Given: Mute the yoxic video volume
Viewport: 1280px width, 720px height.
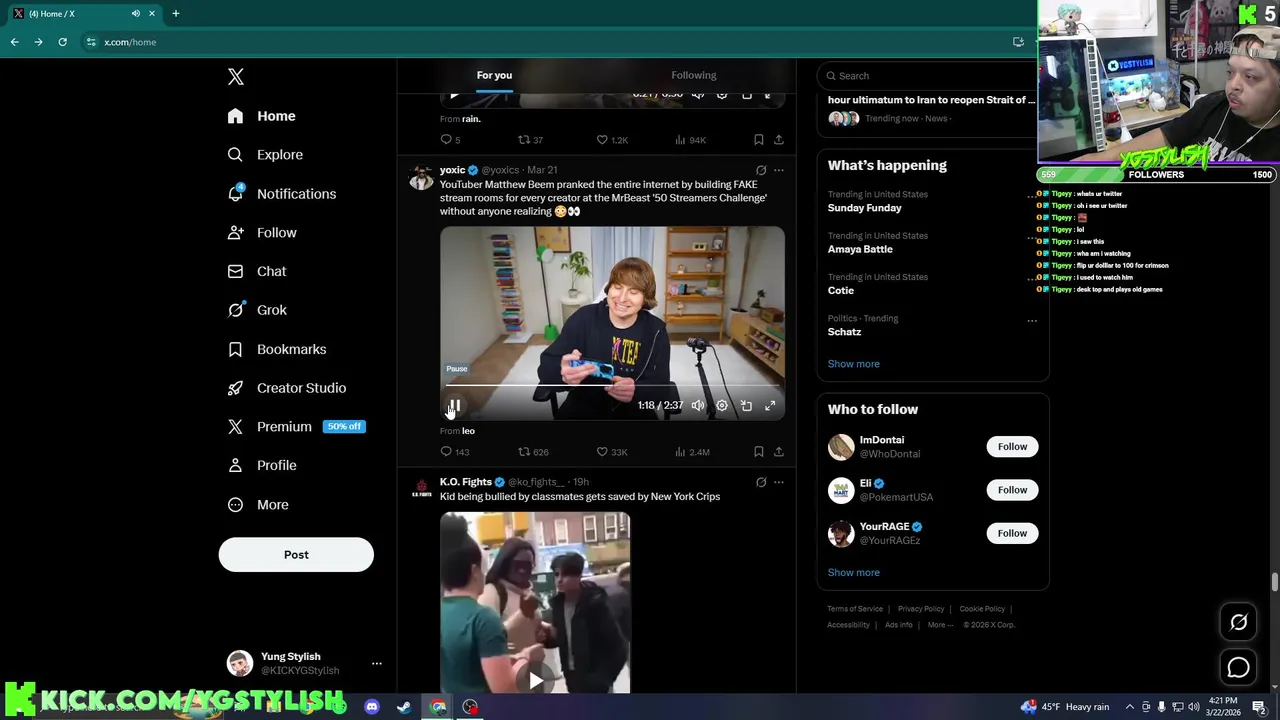Looking at the screenshot, I should [698, 406].
